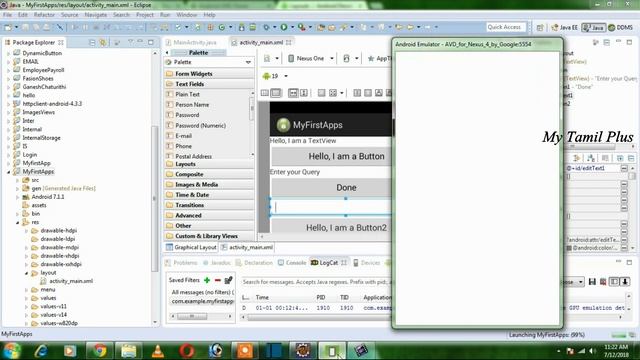
Task: Open the Devices view tab
Action: (x=367, y=263)
